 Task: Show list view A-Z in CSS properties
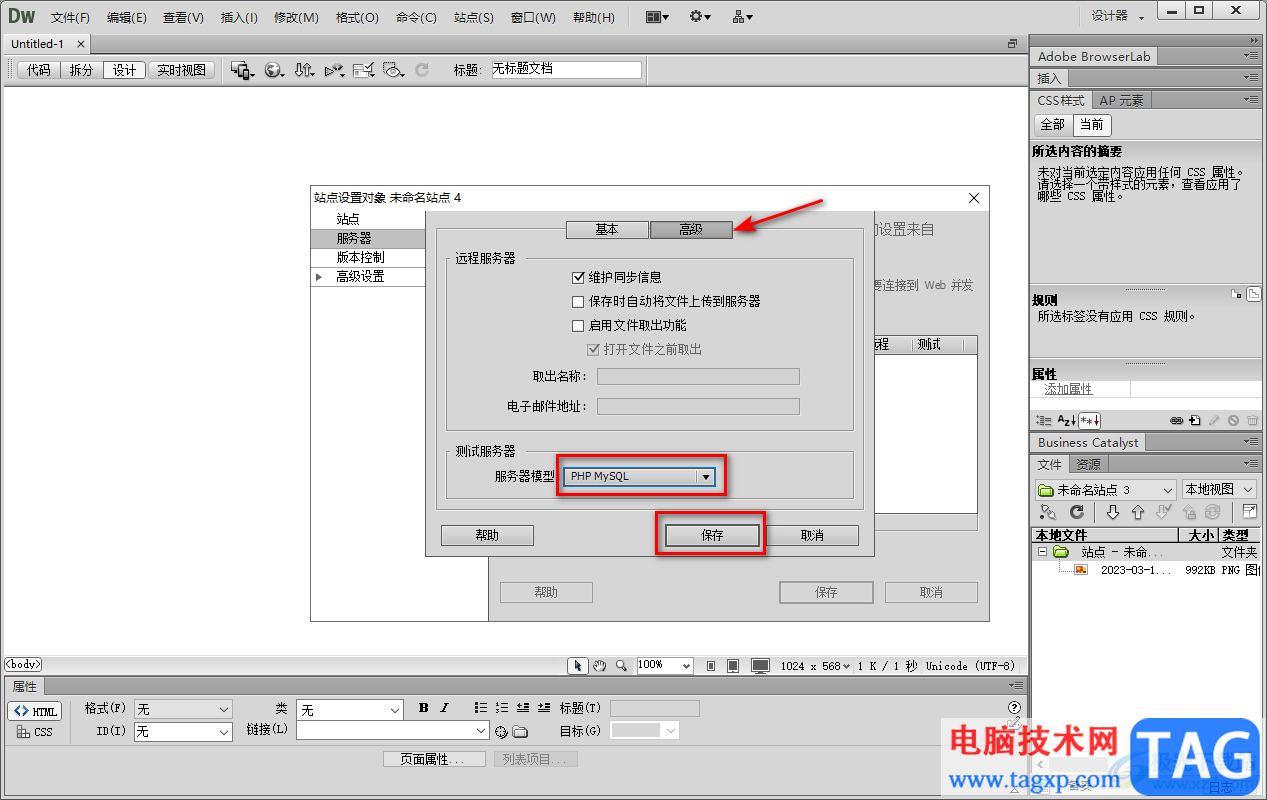tap(1066, 421)
